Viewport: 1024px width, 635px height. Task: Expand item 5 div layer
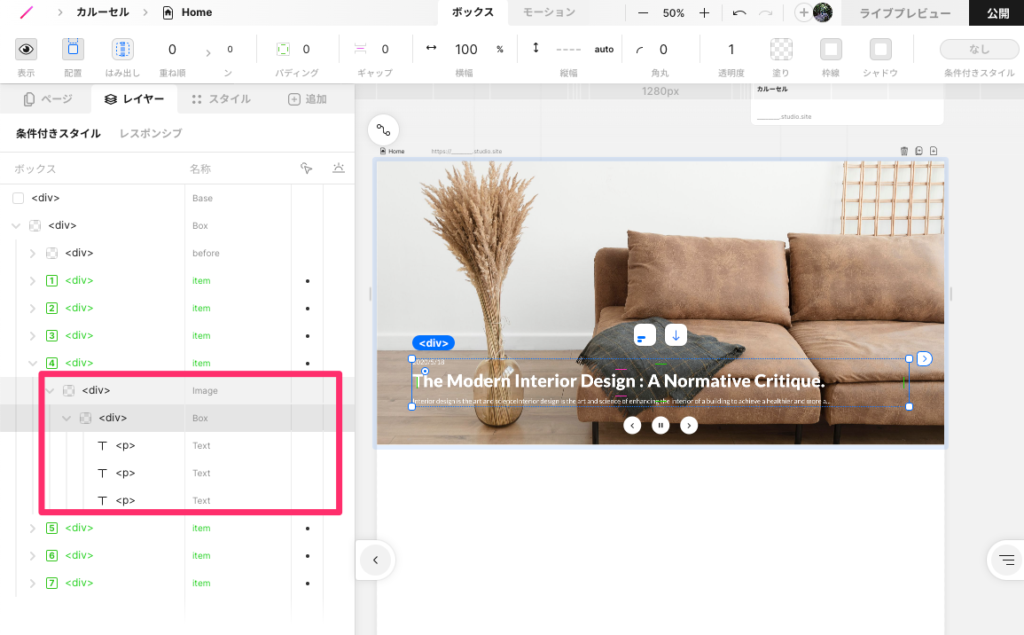pos(32,528)
